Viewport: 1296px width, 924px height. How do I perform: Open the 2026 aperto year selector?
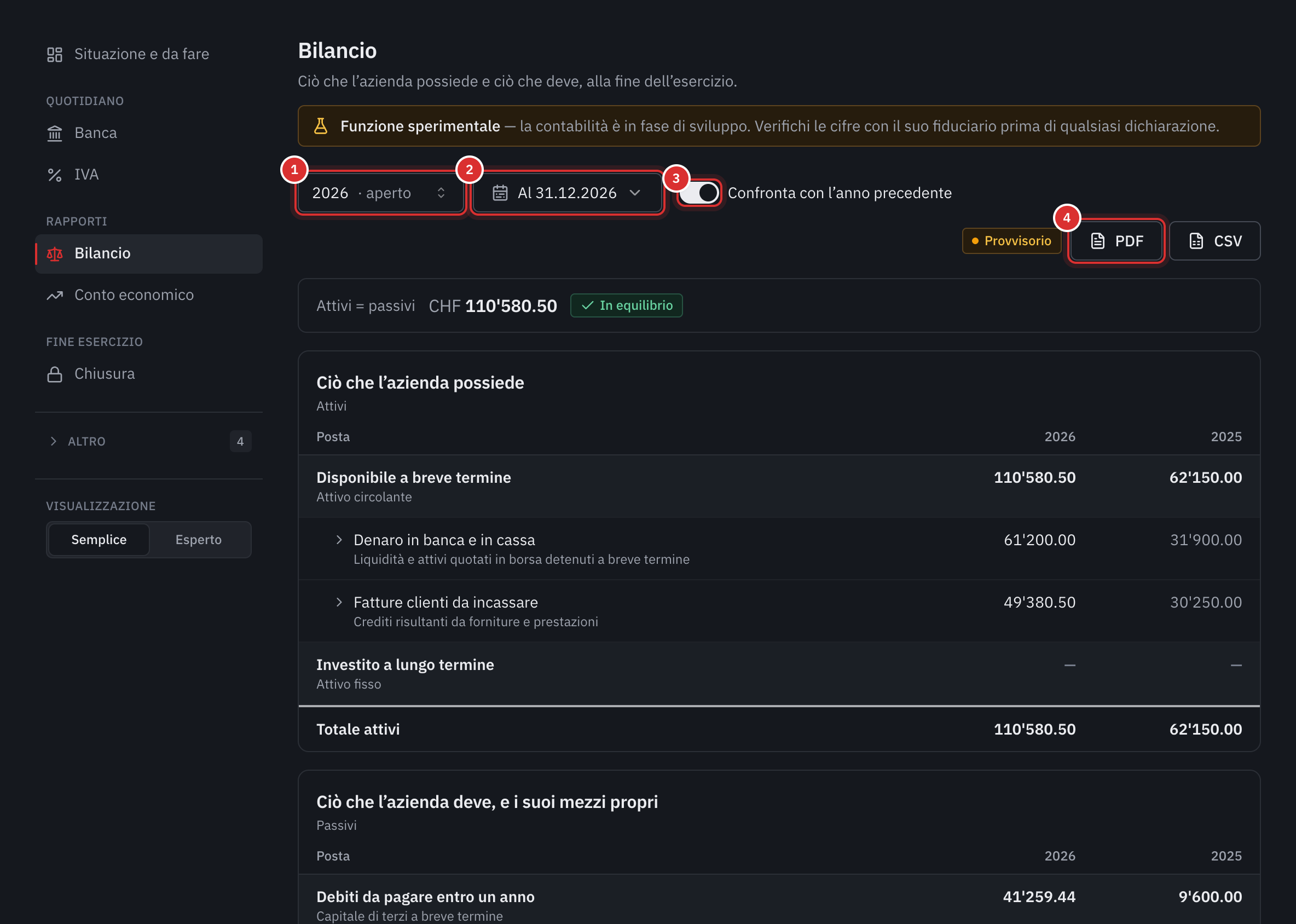coord(380,193)
